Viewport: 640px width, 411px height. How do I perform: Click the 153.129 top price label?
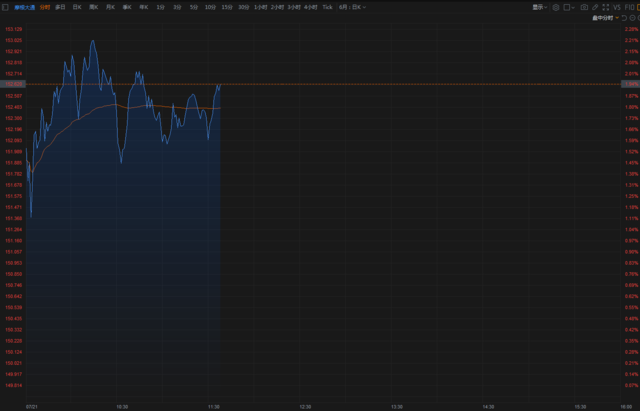coord(13,29)
